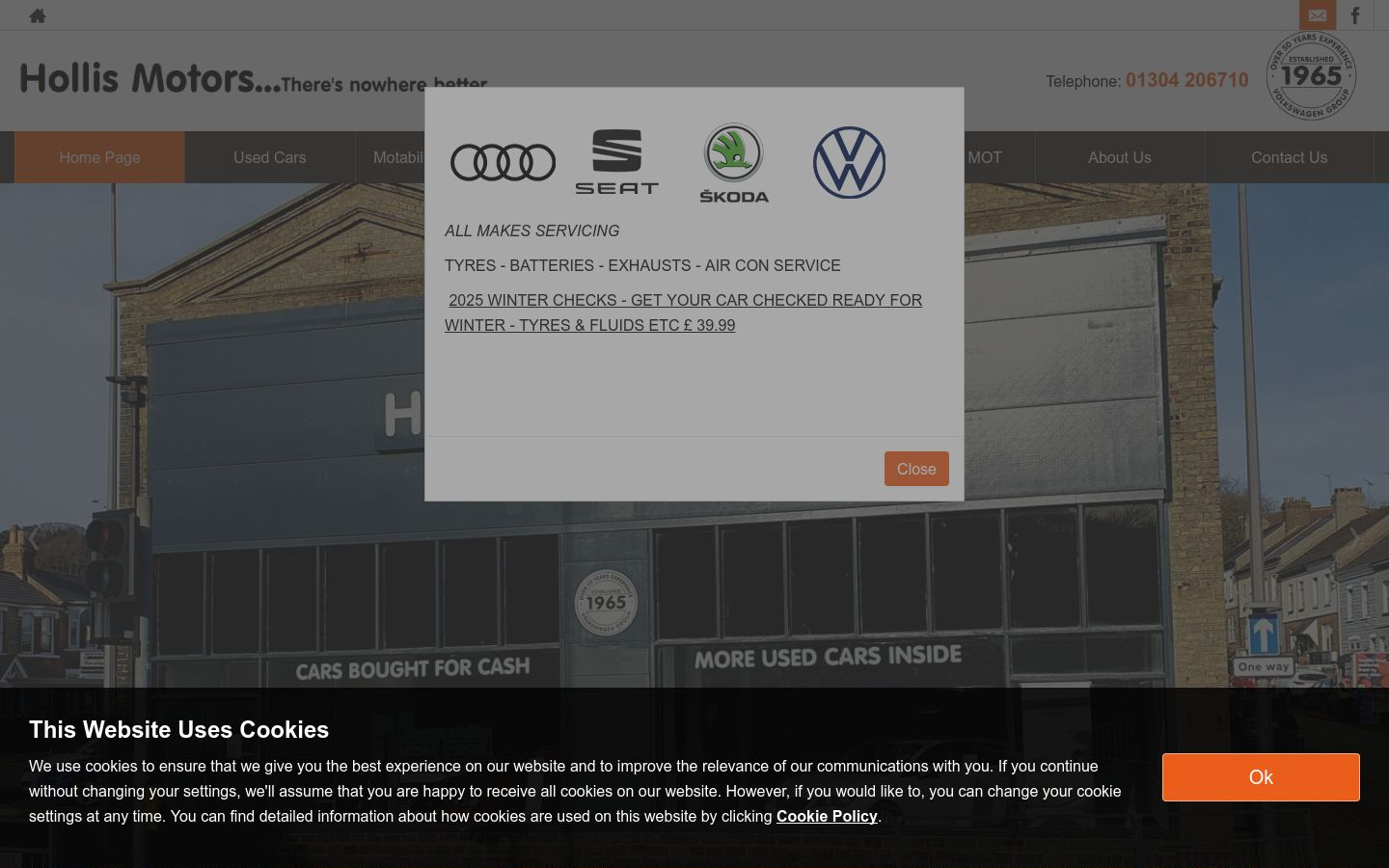Open the MOT menu item

985,157
